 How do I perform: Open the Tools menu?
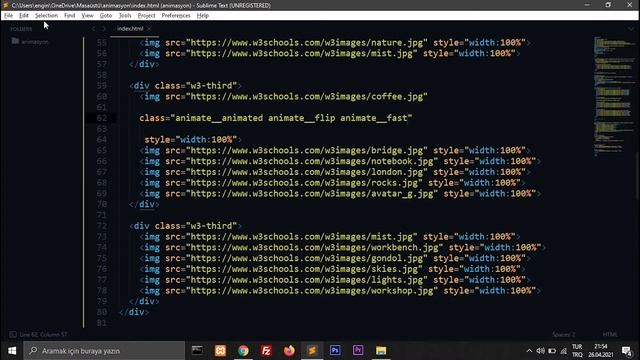[x=125, y=16]
